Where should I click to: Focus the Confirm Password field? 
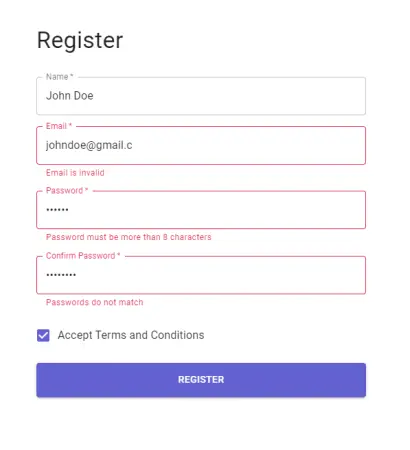(201, 275)
